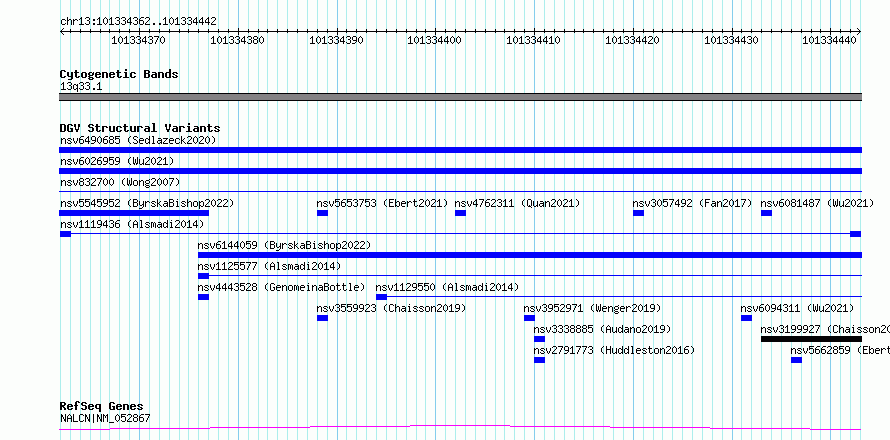The height and width of the screenshot is (440, 890).
Task: Click the gray 13q33.1 cytogenetic band bar
Action: [x=460, y=97]
